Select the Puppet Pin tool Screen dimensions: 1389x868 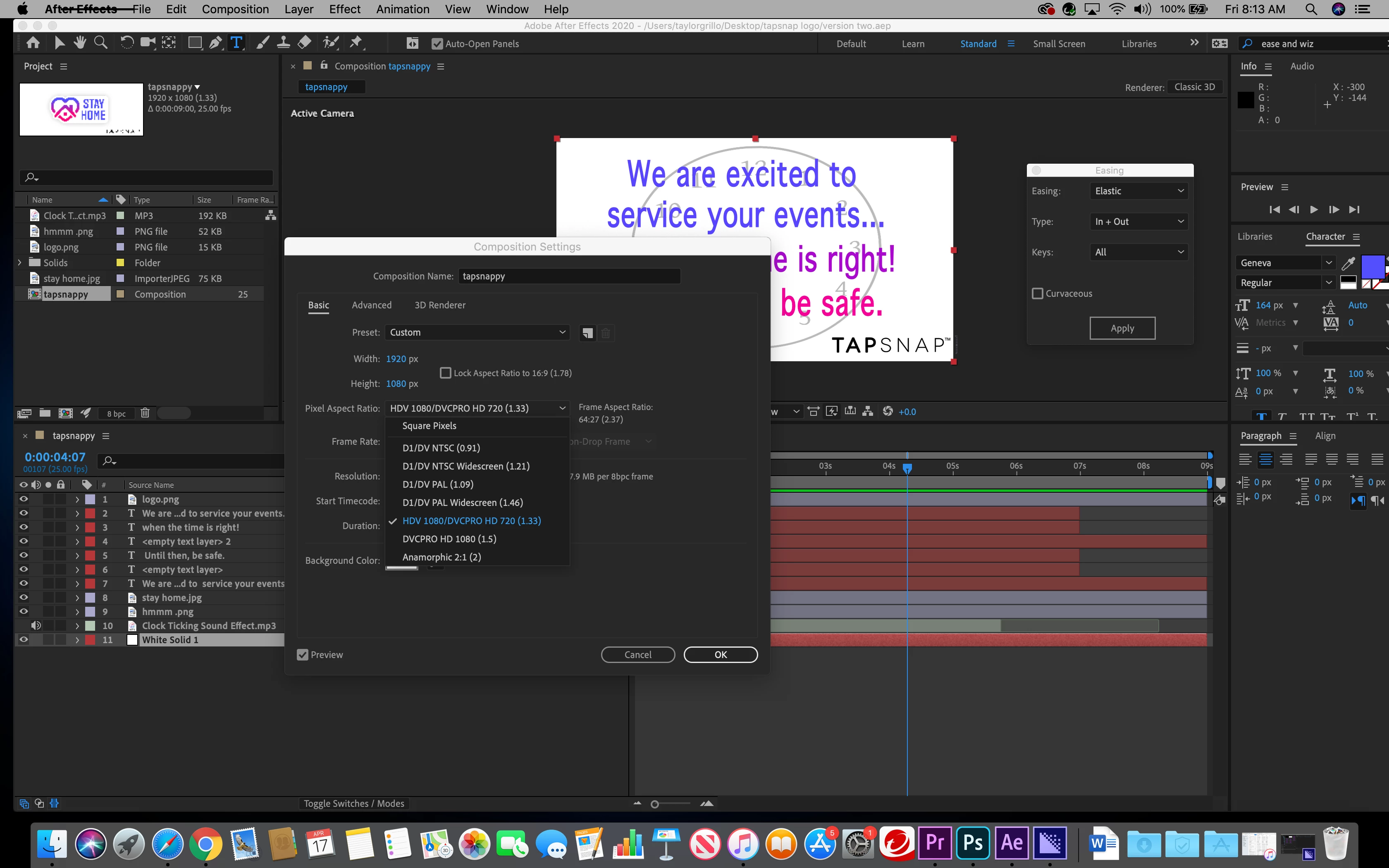pyautogui.click(x=356, y=43)
